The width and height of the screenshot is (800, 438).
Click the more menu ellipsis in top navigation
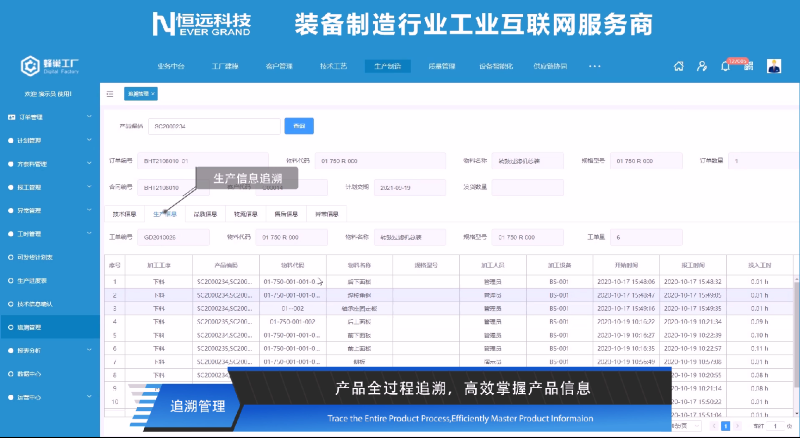[594, 66]
